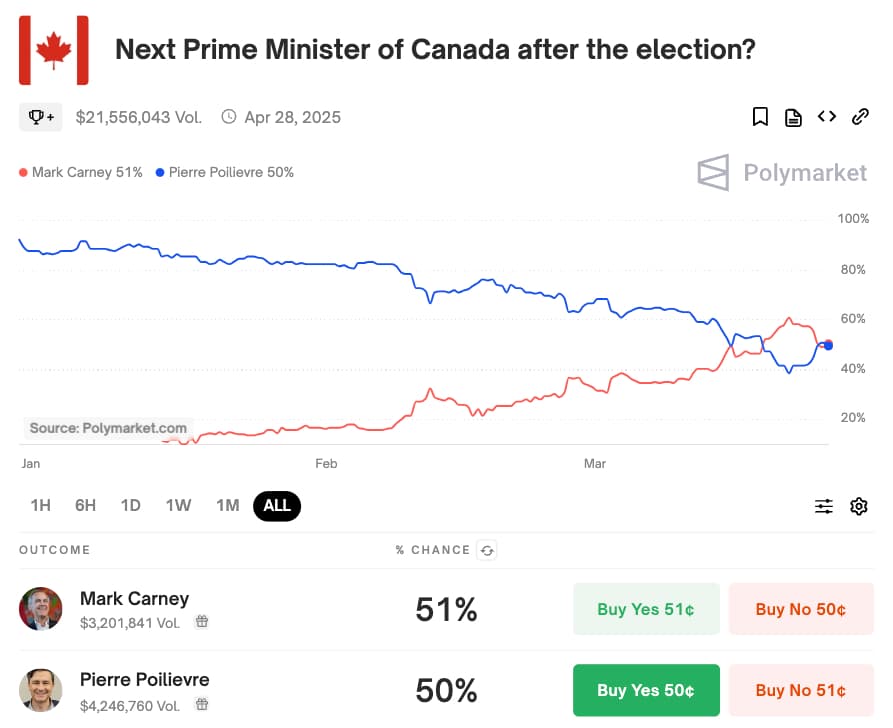The height and width of the screenshot is (728, 893).
Task: Toggle the % chance refresh icon
Action: point(487,550)
